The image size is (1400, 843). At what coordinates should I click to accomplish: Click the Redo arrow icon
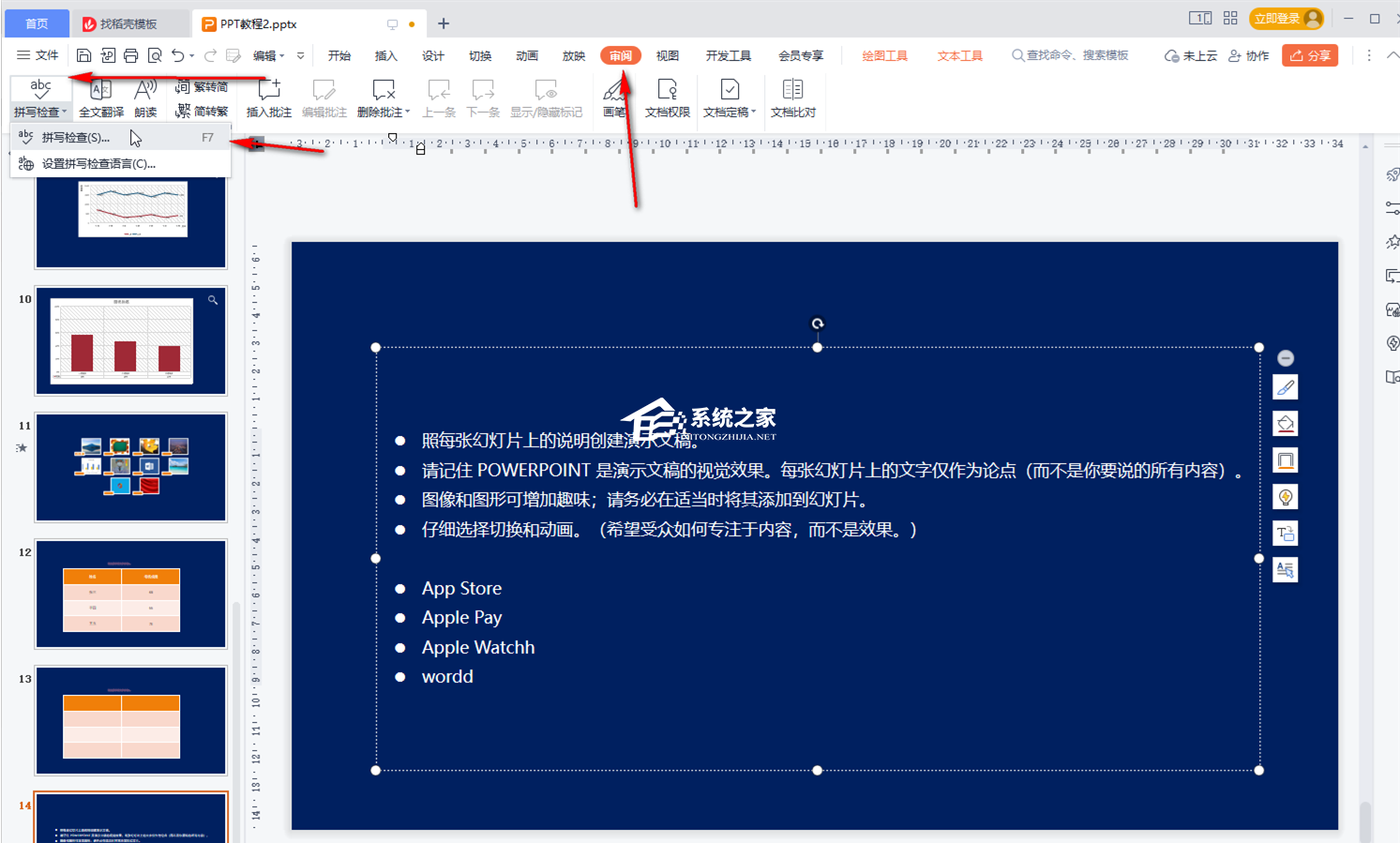coord(211,56)
